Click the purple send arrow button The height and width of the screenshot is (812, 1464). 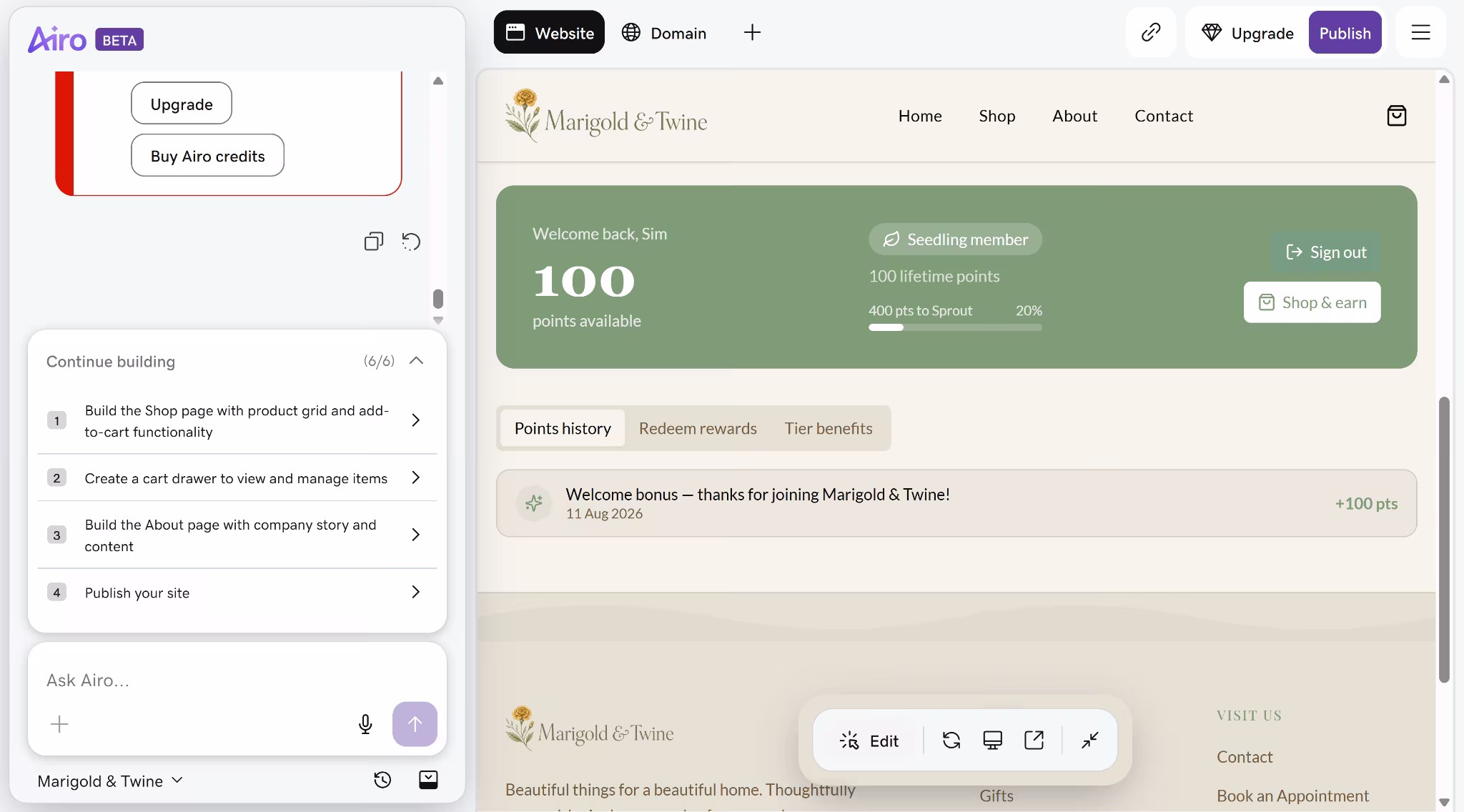415,724
